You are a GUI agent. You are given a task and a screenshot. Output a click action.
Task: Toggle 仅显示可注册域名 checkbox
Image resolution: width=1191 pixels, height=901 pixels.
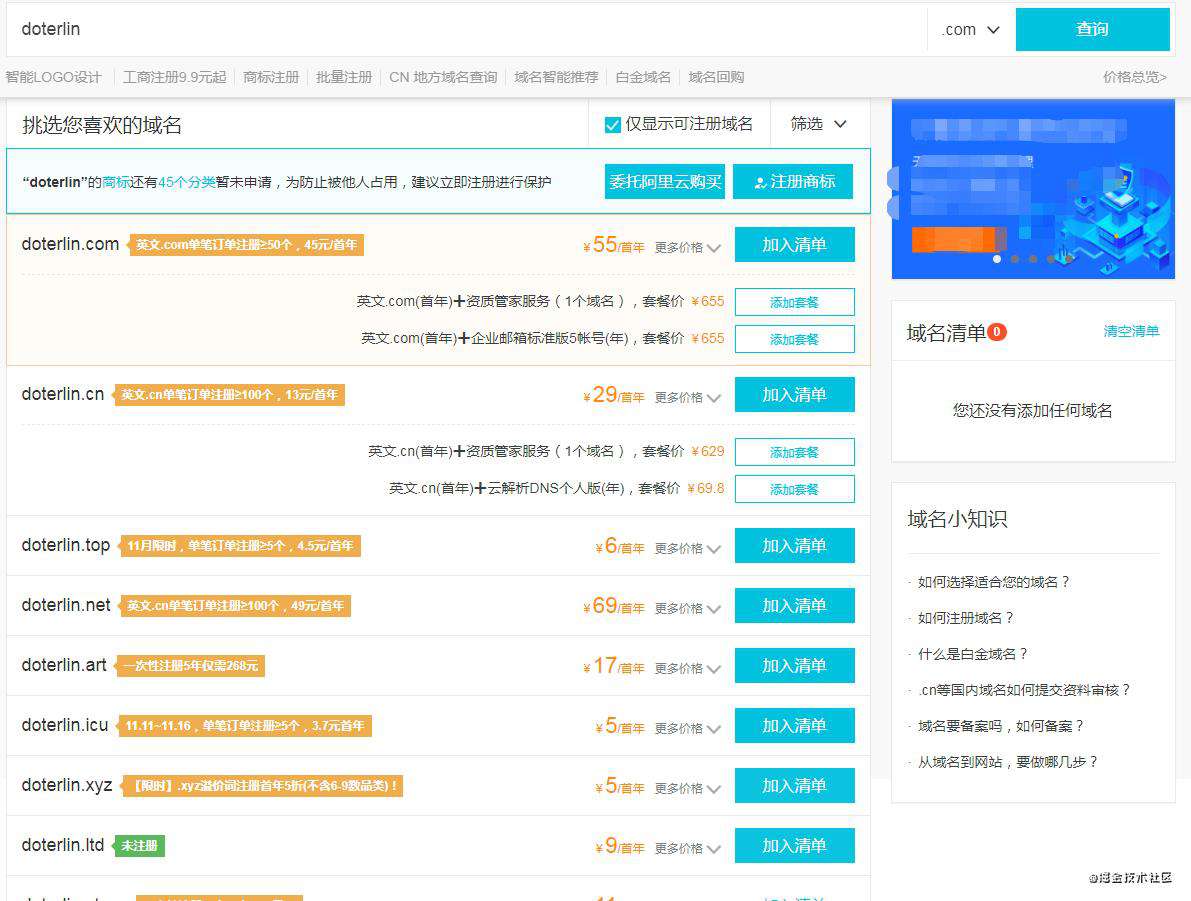[x=612, y=125]
